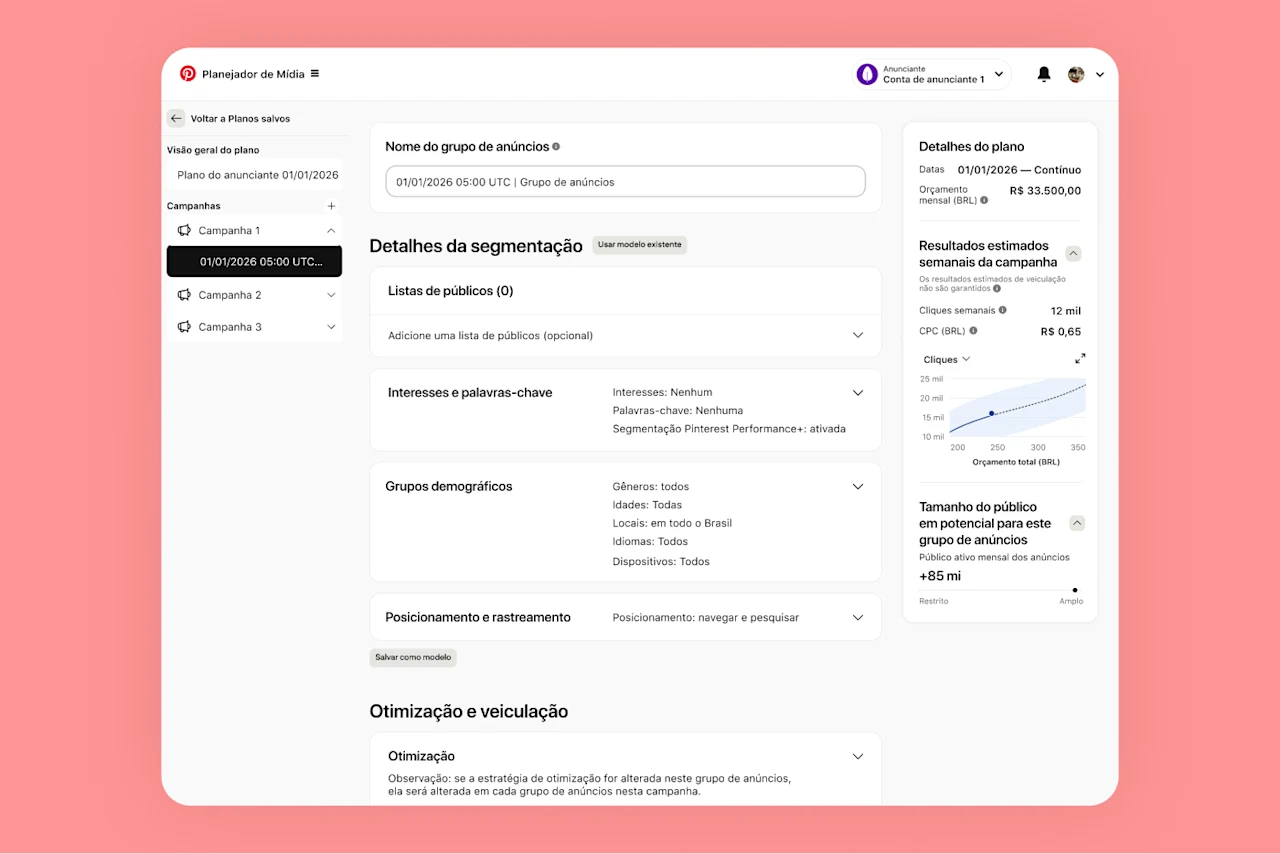The width and height of the screenshot is (1280, 854).
Task: Expand the Listas de públicos section
Action: click(858, 335)
